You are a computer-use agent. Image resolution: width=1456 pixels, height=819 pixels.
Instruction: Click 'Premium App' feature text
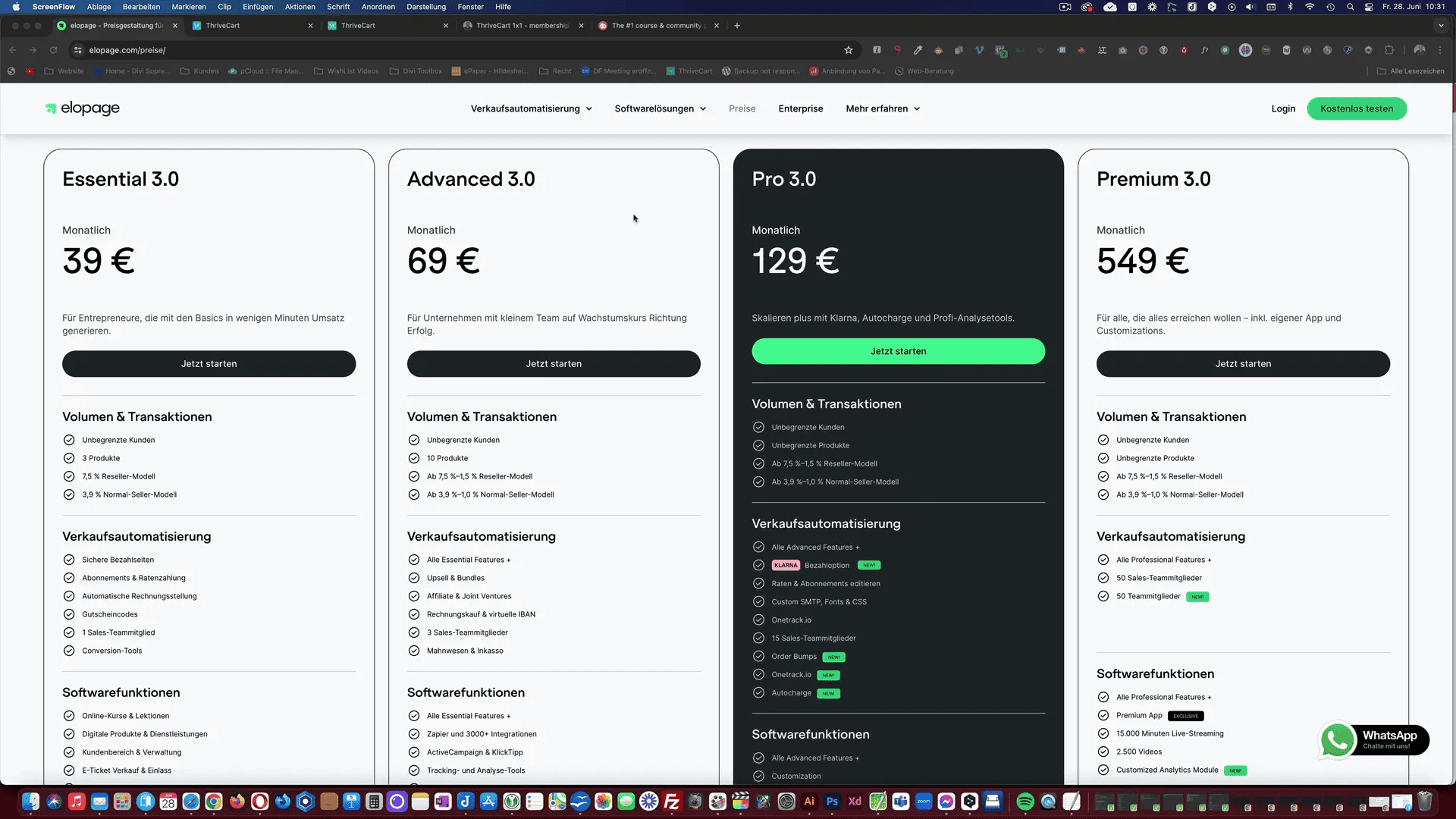[1139, 716]
